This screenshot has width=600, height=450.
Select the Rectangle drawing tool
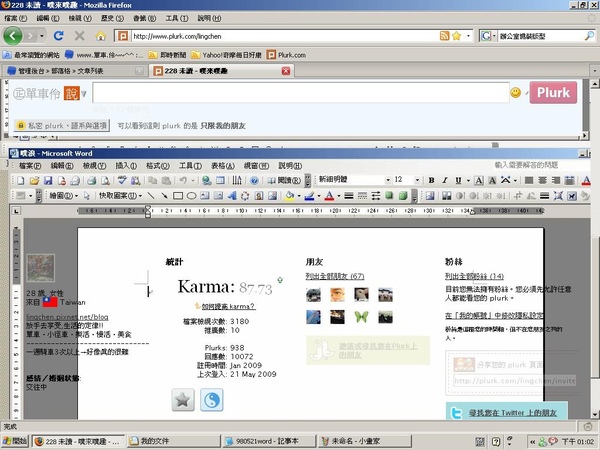pyautogui.click(x=178, y=196)
